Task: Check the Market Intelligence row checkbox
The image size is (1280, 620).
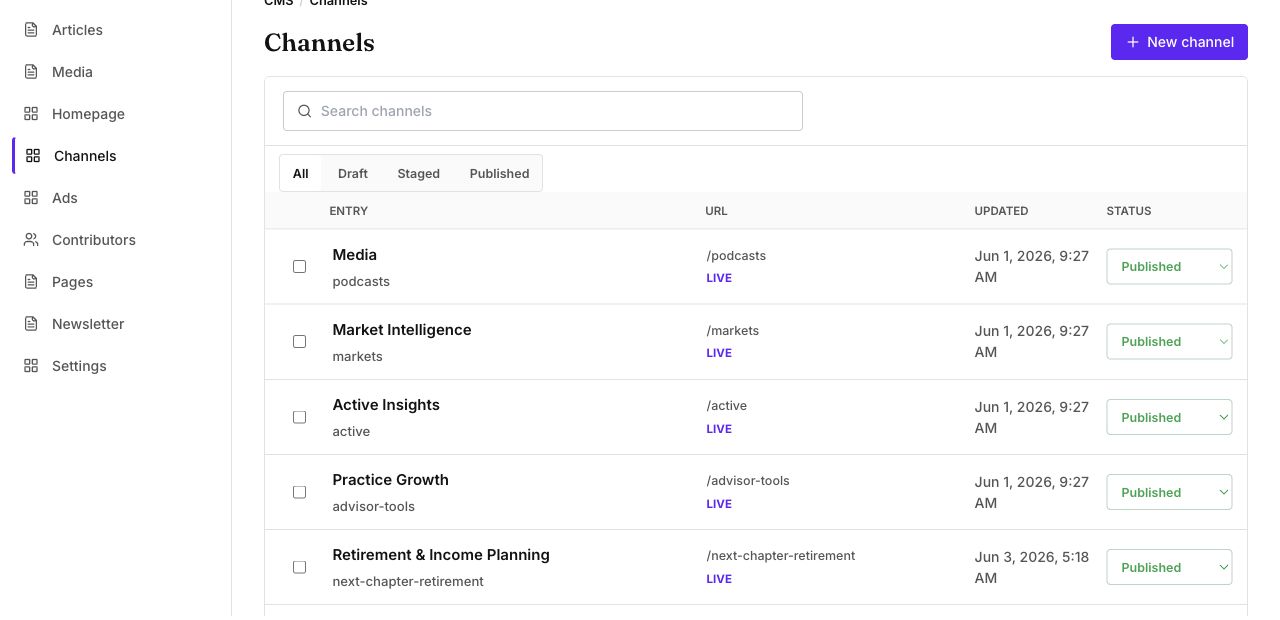Action: [x=299, y=342]
